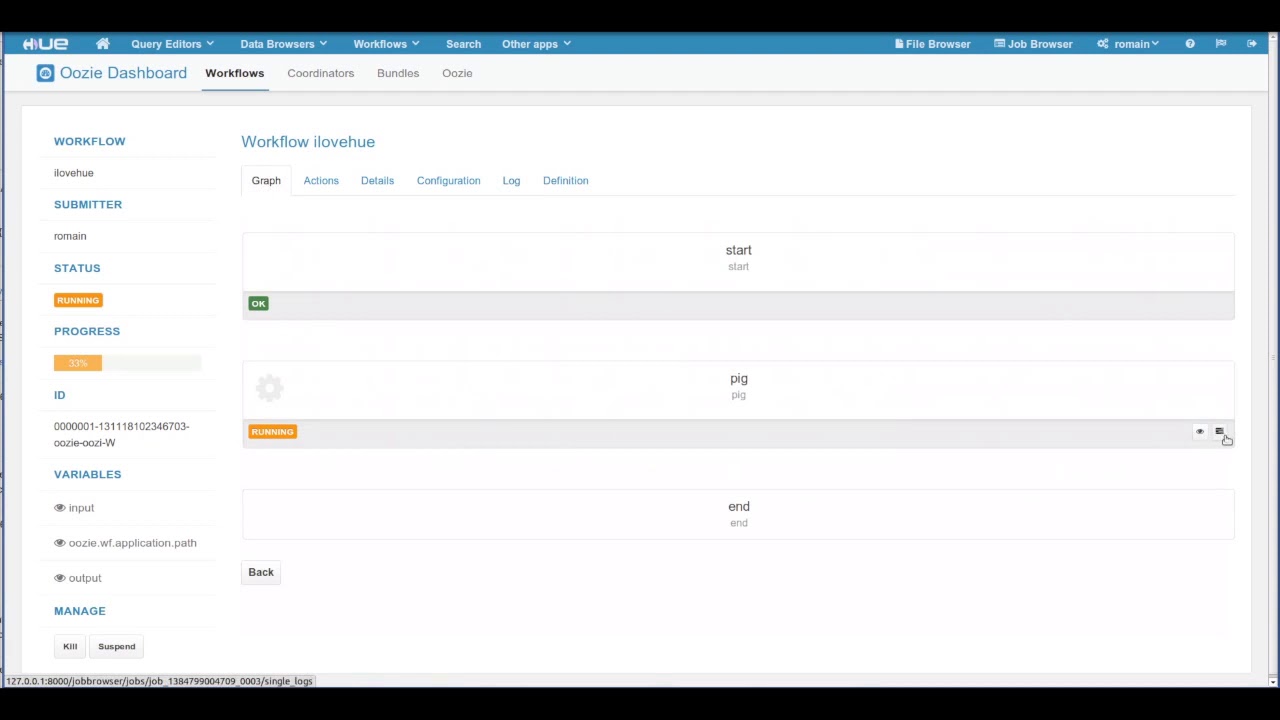Click the spinning gear on pig node
1280x720 pixels.
[270, 387]
